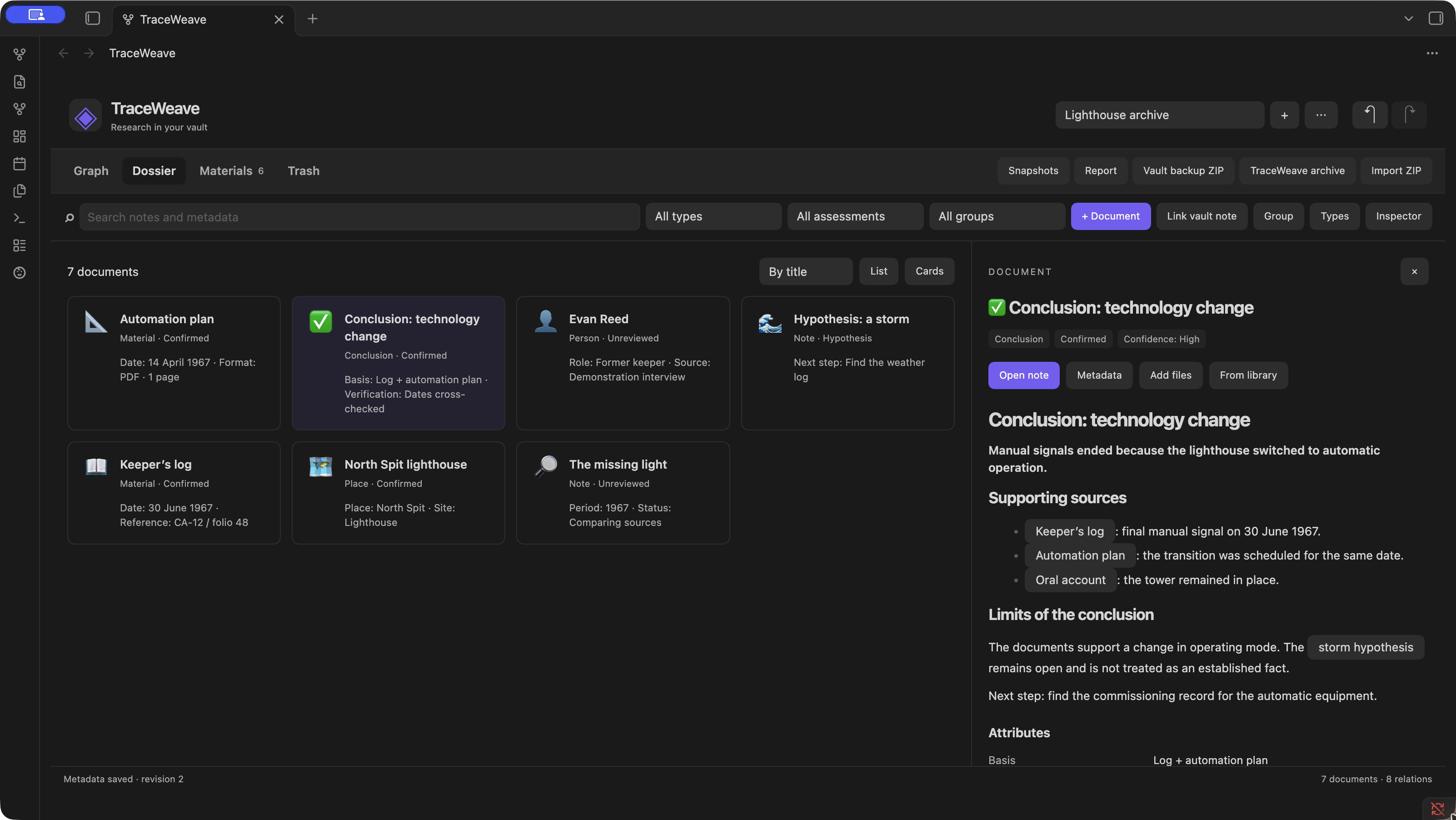
Task: Open the Evan Reed person card
Action: point(623,363)
